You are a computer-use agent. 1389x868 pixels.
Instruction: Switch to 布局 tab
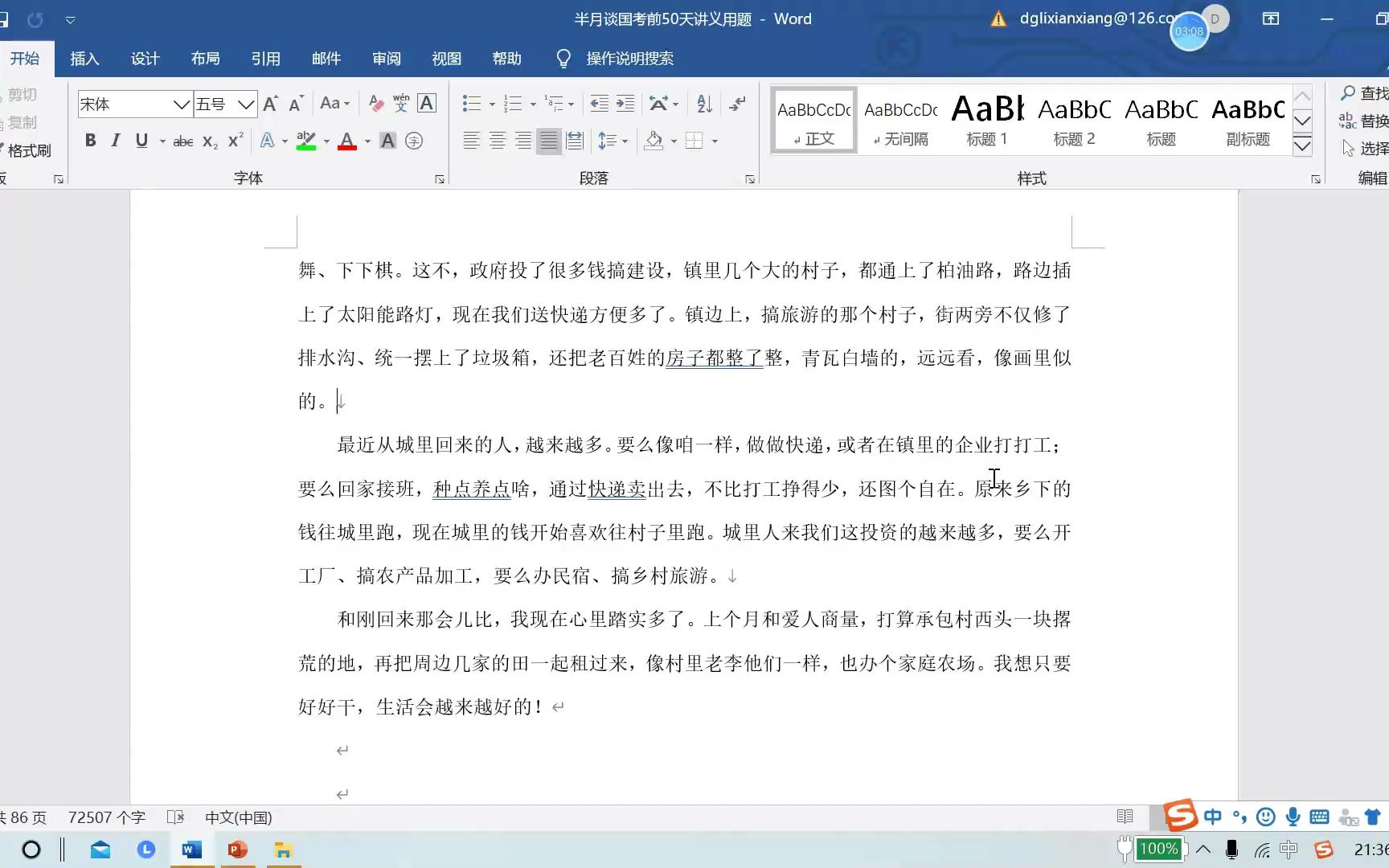pos(206,59)
